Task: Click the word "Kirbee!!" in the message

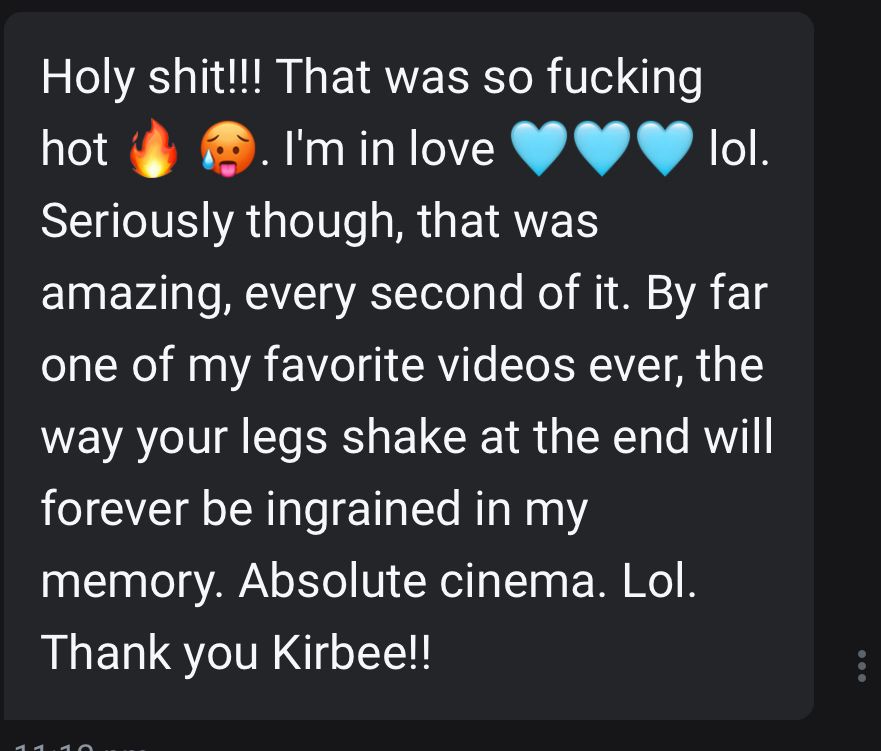Action: [352, 652]
